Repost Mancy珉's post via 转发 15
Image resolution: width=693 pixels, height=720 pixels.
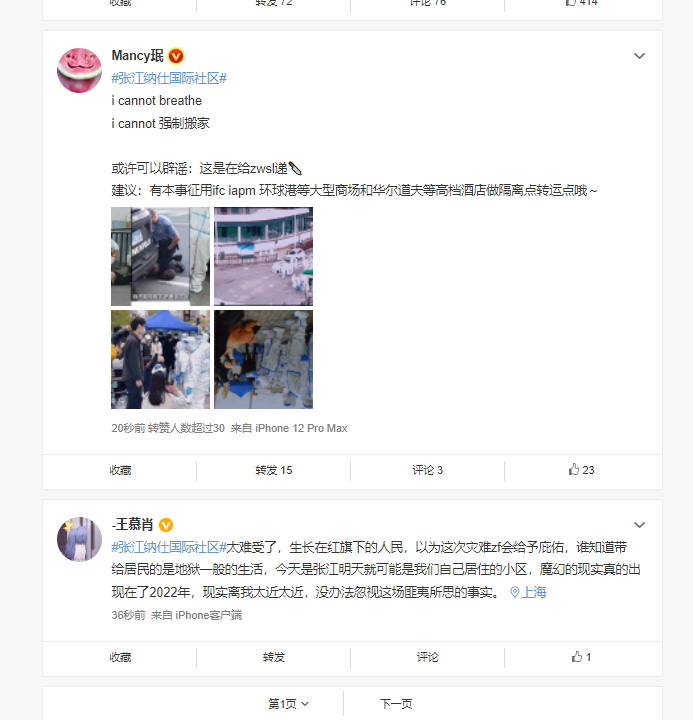[x=274, y=470]
